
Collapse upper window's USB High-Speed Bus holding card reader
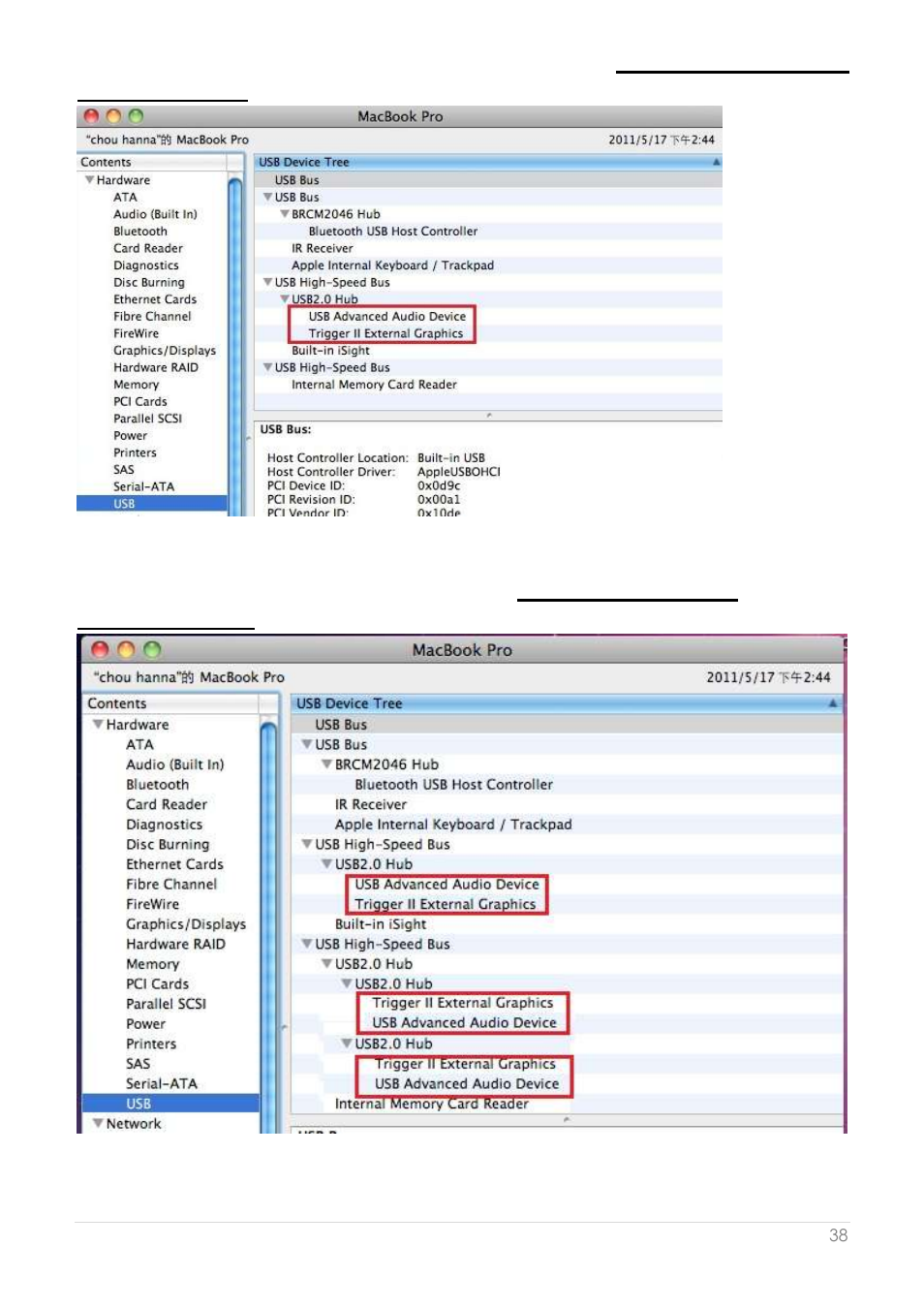268,368
